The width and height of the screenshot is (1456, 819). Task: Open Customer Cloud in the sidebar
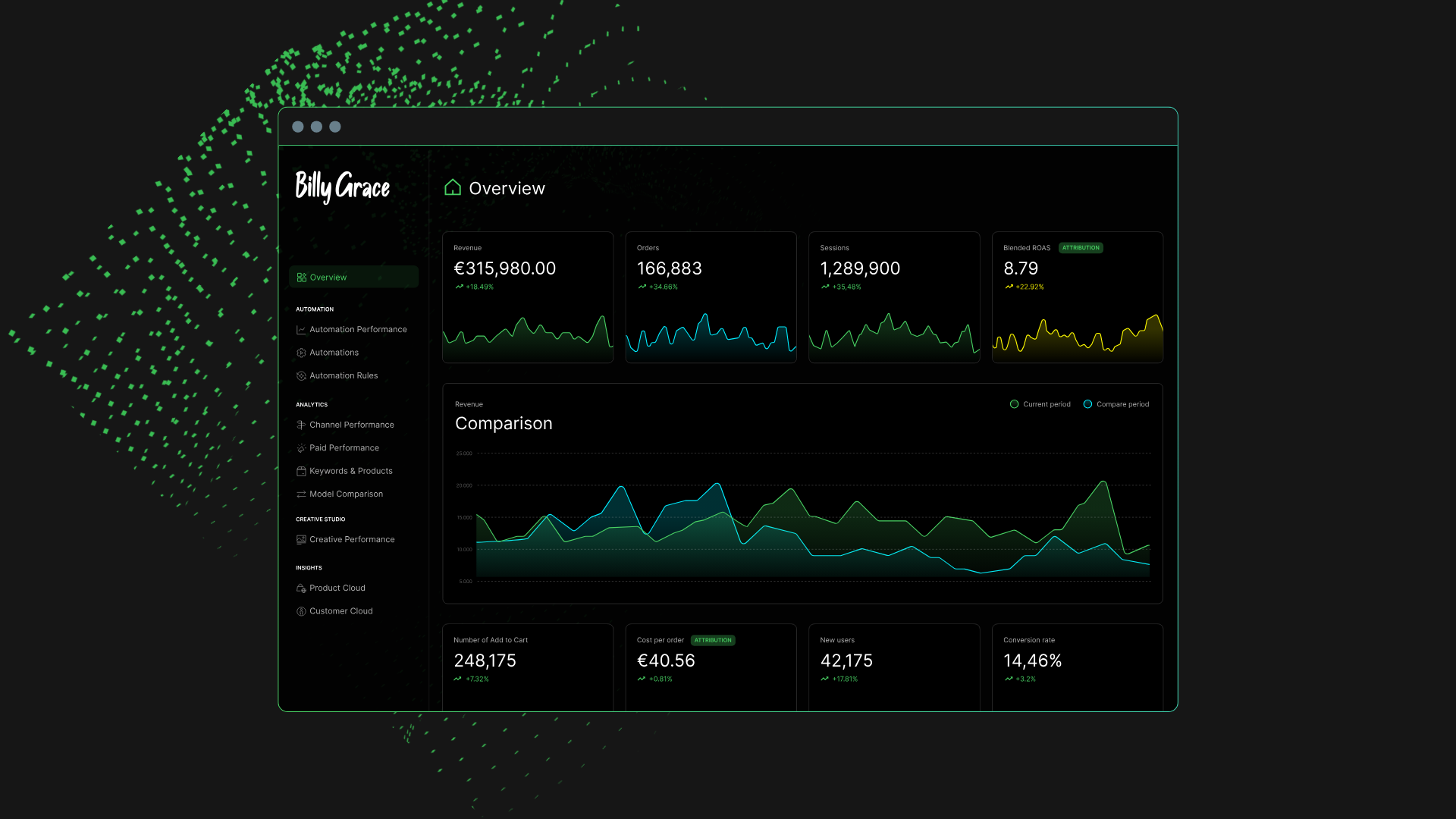pos(340,611)
